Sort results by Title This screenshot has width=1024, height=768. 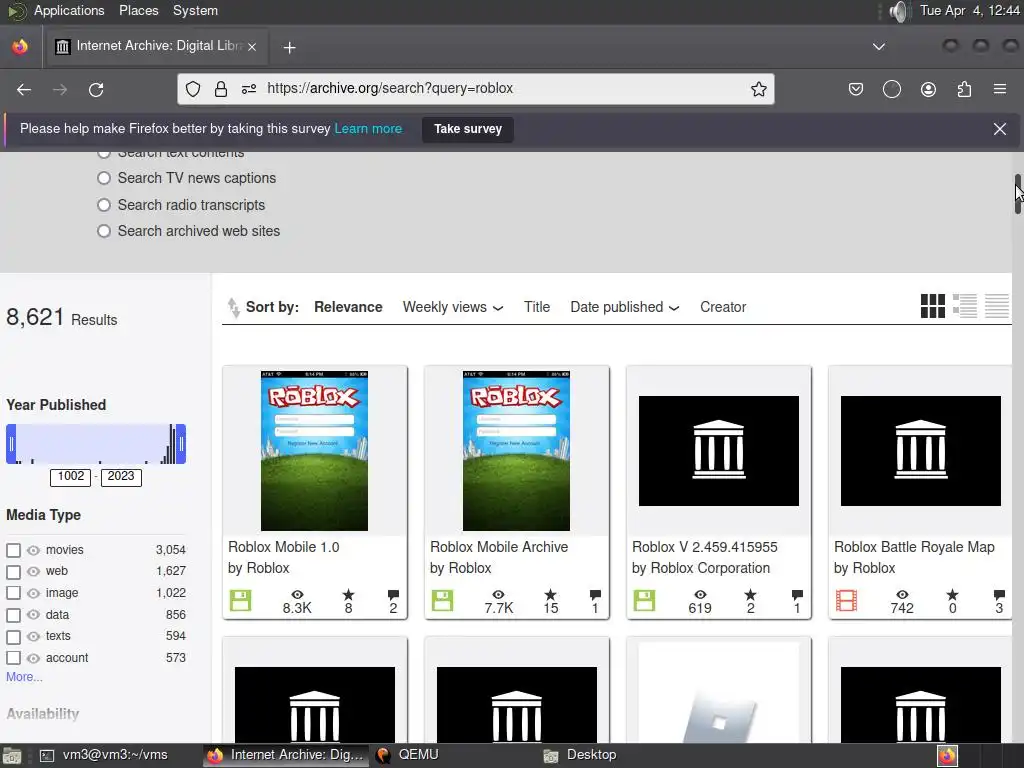pyautogui.click(x=537, y=307)
